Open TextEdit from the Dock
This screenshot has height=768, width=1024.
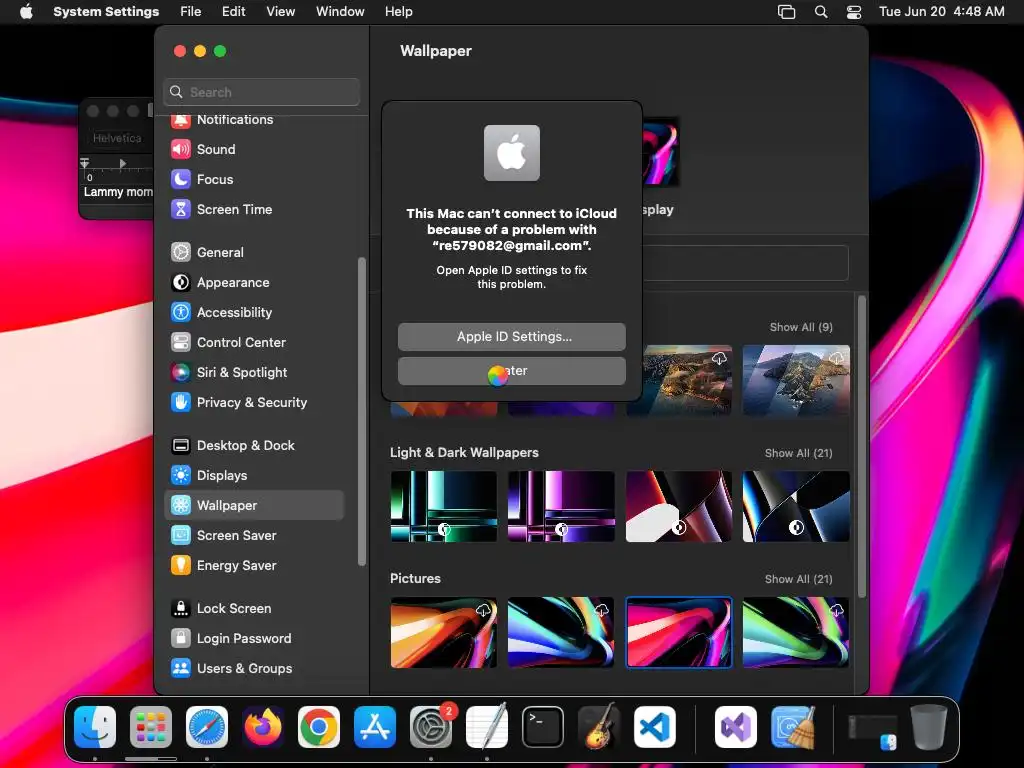[x=487, y=727]
